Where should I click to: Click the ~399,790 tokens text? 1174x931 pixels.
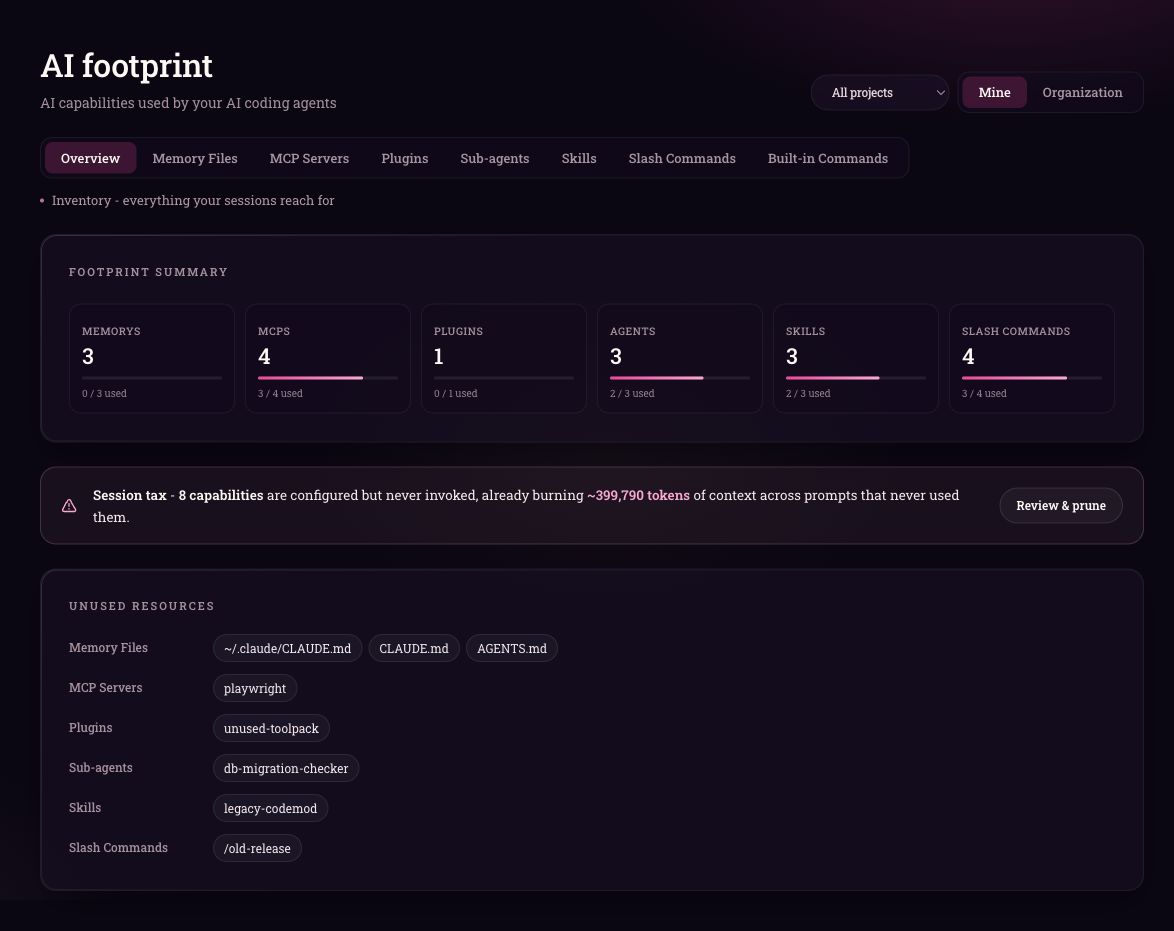[x=638, y=495]
